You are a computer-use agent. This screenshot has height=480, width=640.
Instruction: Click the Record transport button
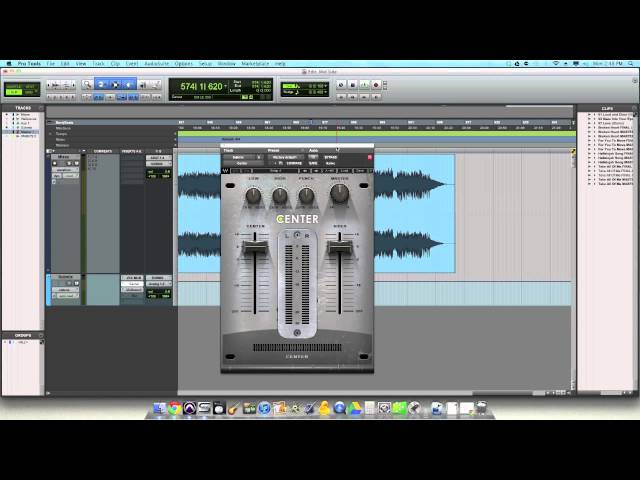(376, 85)
